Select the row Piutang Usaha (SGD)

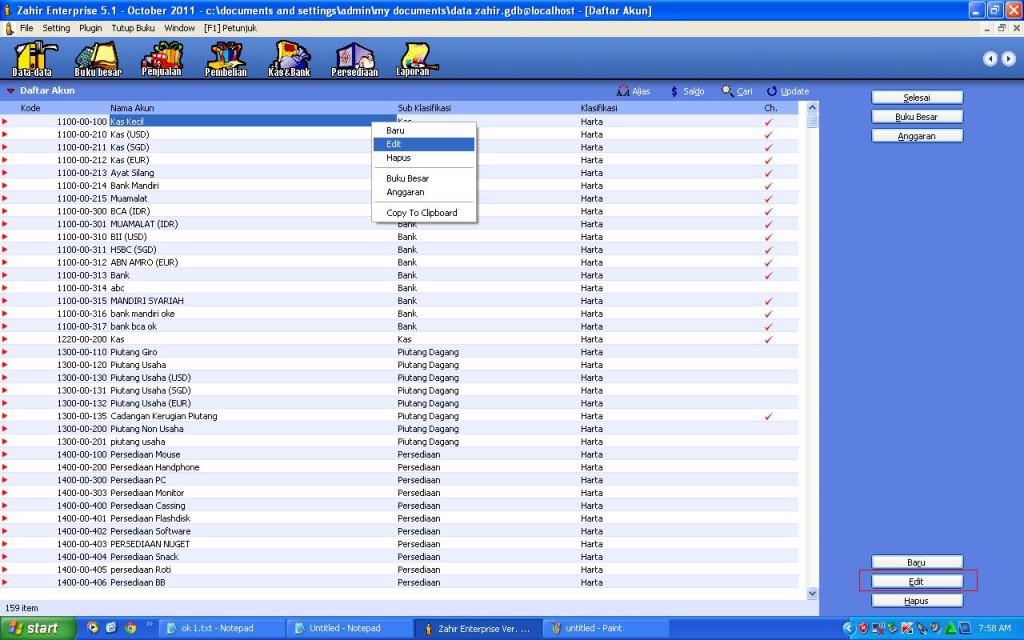click(399, 391)
